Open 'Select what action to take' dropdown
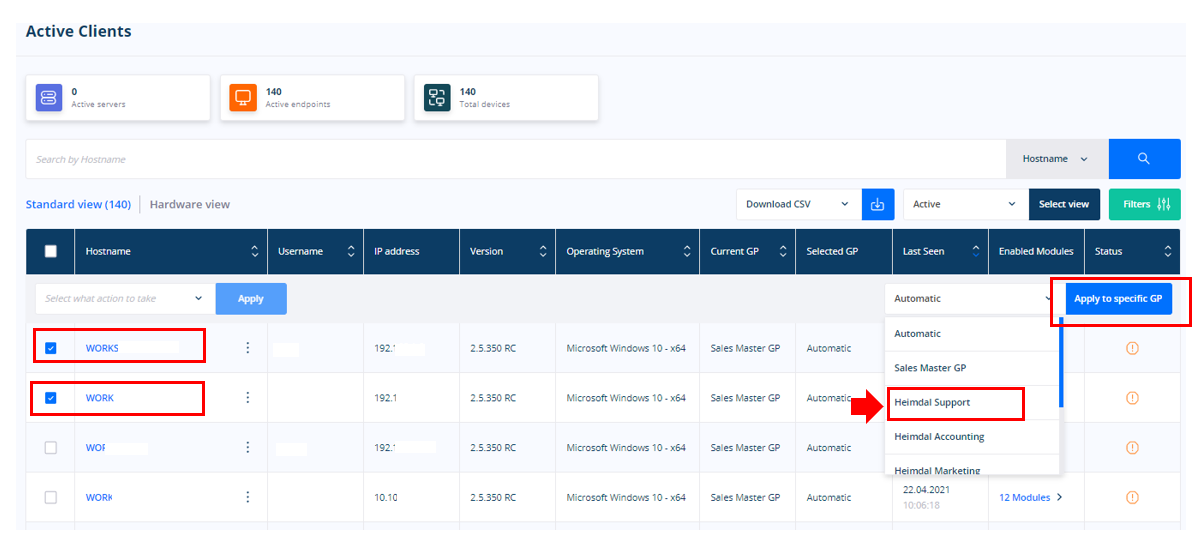 tap(125, 298)
